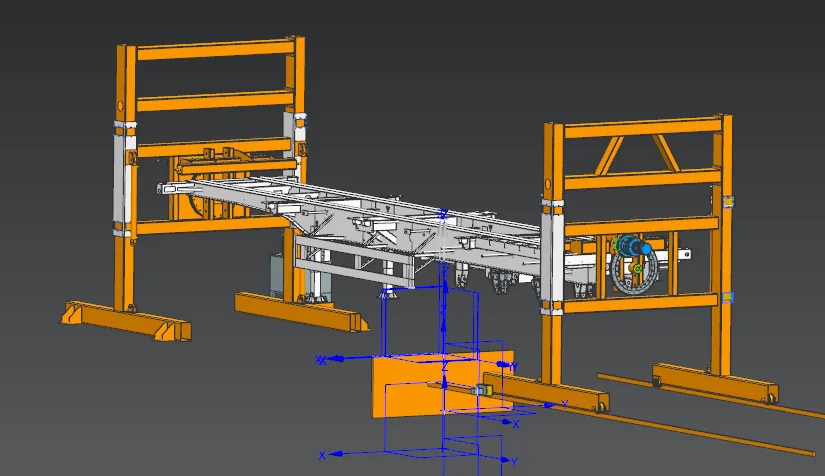Select the leftmost upper X axis arrow
825x476 pixels.
point(335,358)
